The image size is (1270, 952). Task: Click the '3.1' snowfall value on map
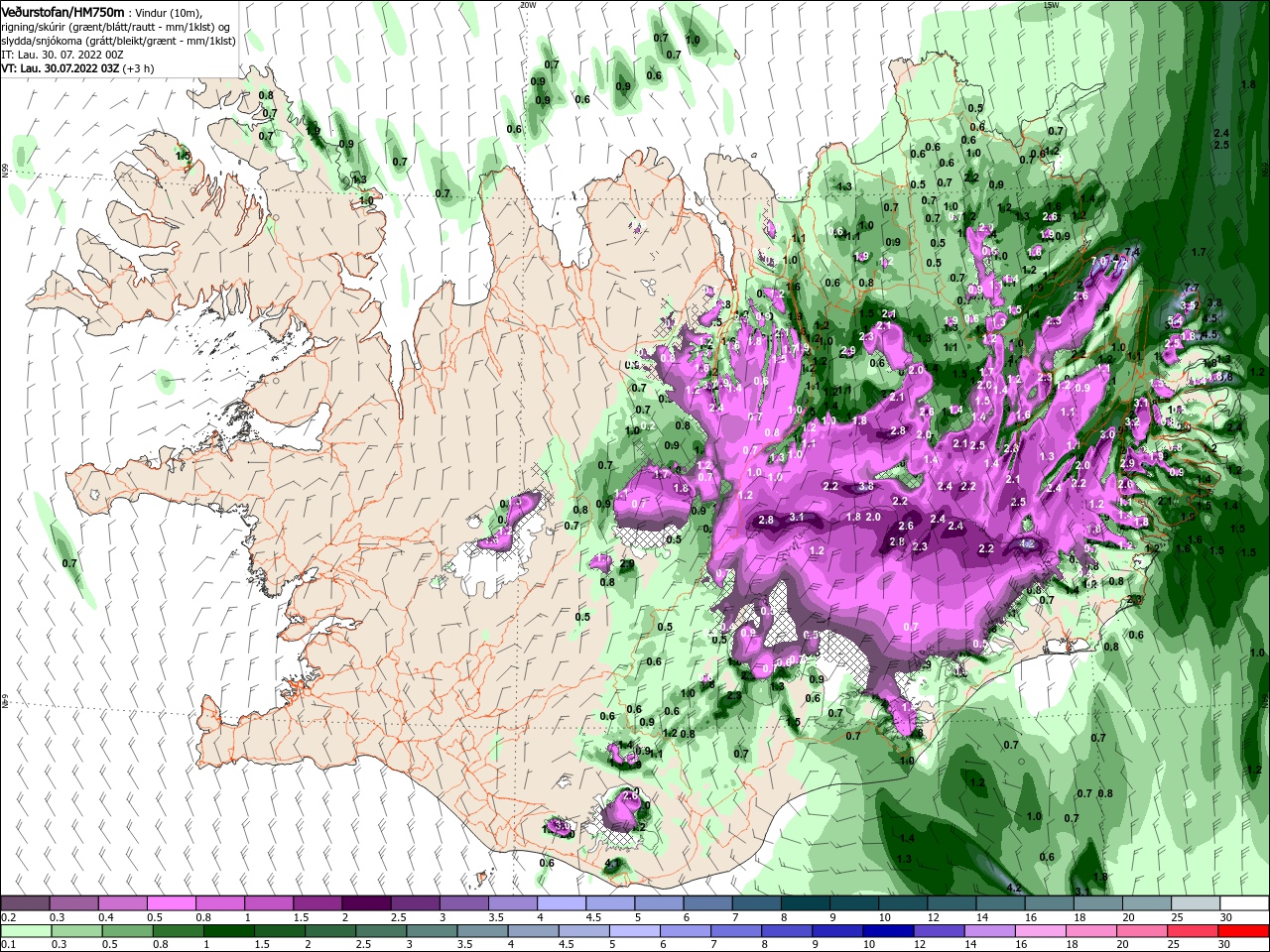click(797, 518)
